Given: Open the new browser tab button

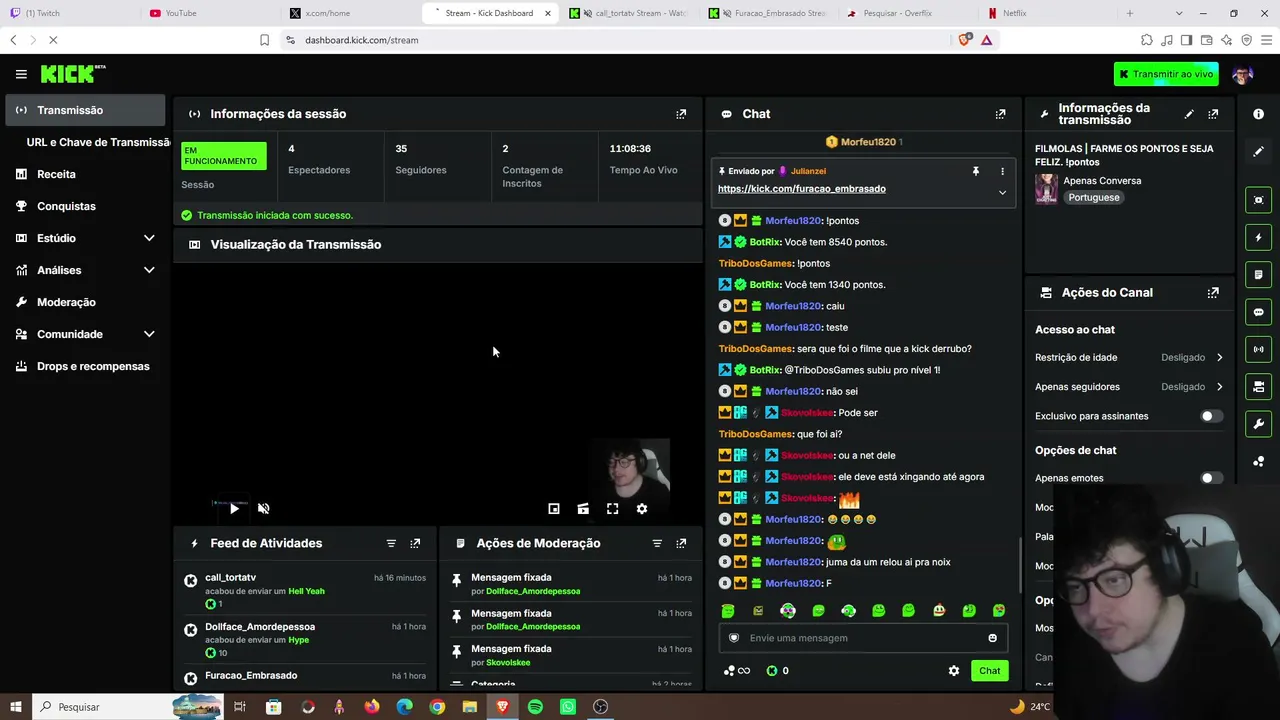Looking at the screenshot, I should tap(1130, 13).
